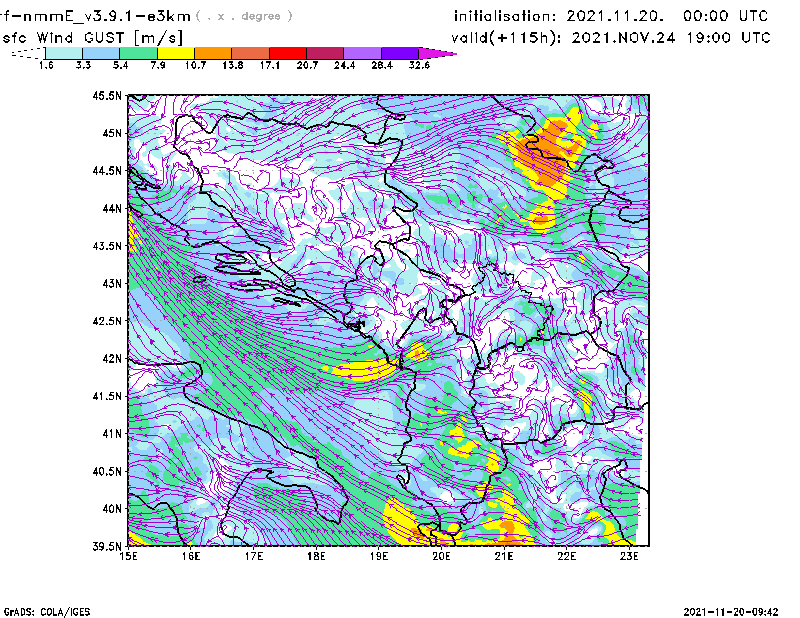Click latitude label 45.5N
This screenshot has height=618, width=800.
tap(108, 95)
